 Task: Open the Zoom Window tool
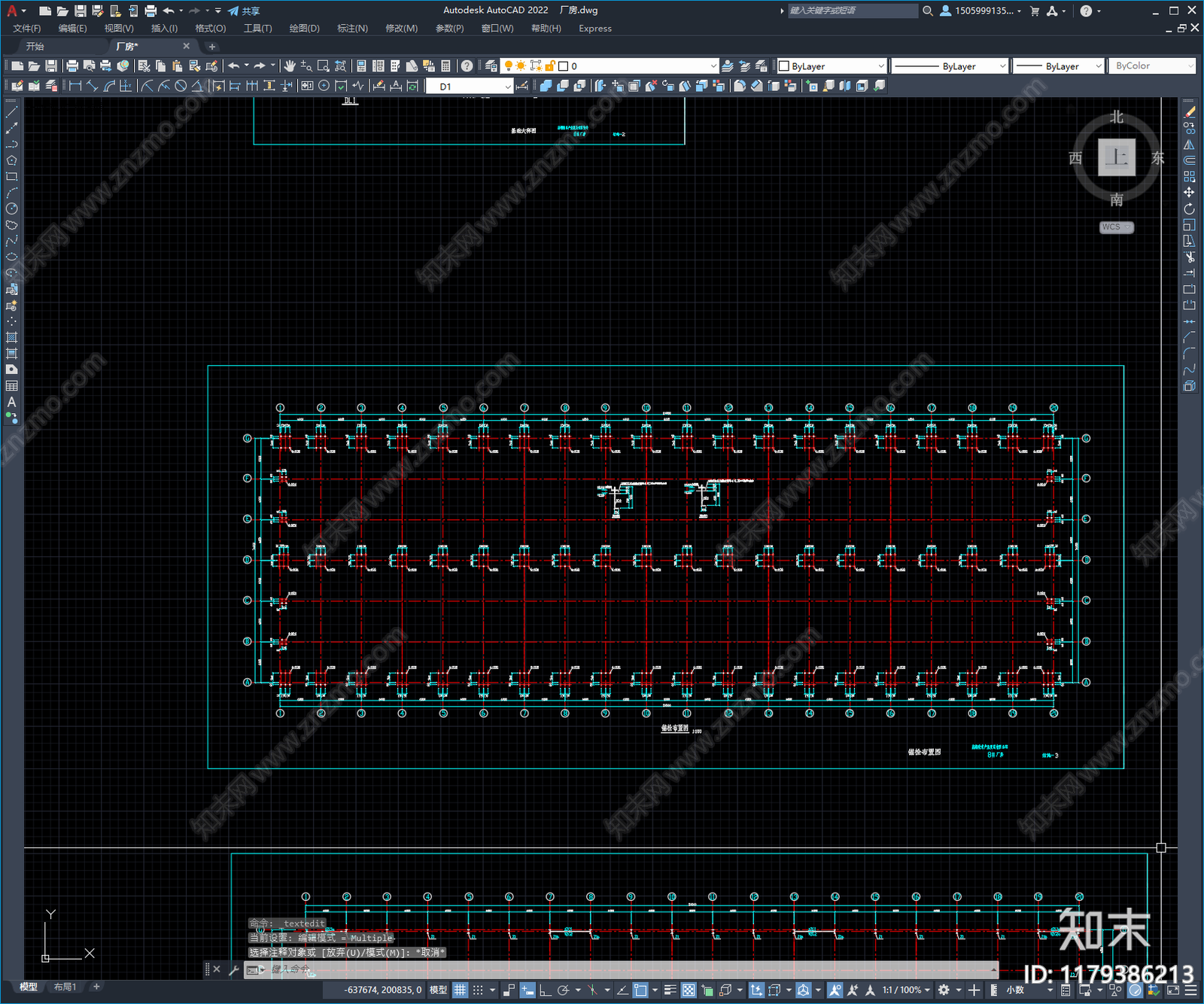pos(324,66)
